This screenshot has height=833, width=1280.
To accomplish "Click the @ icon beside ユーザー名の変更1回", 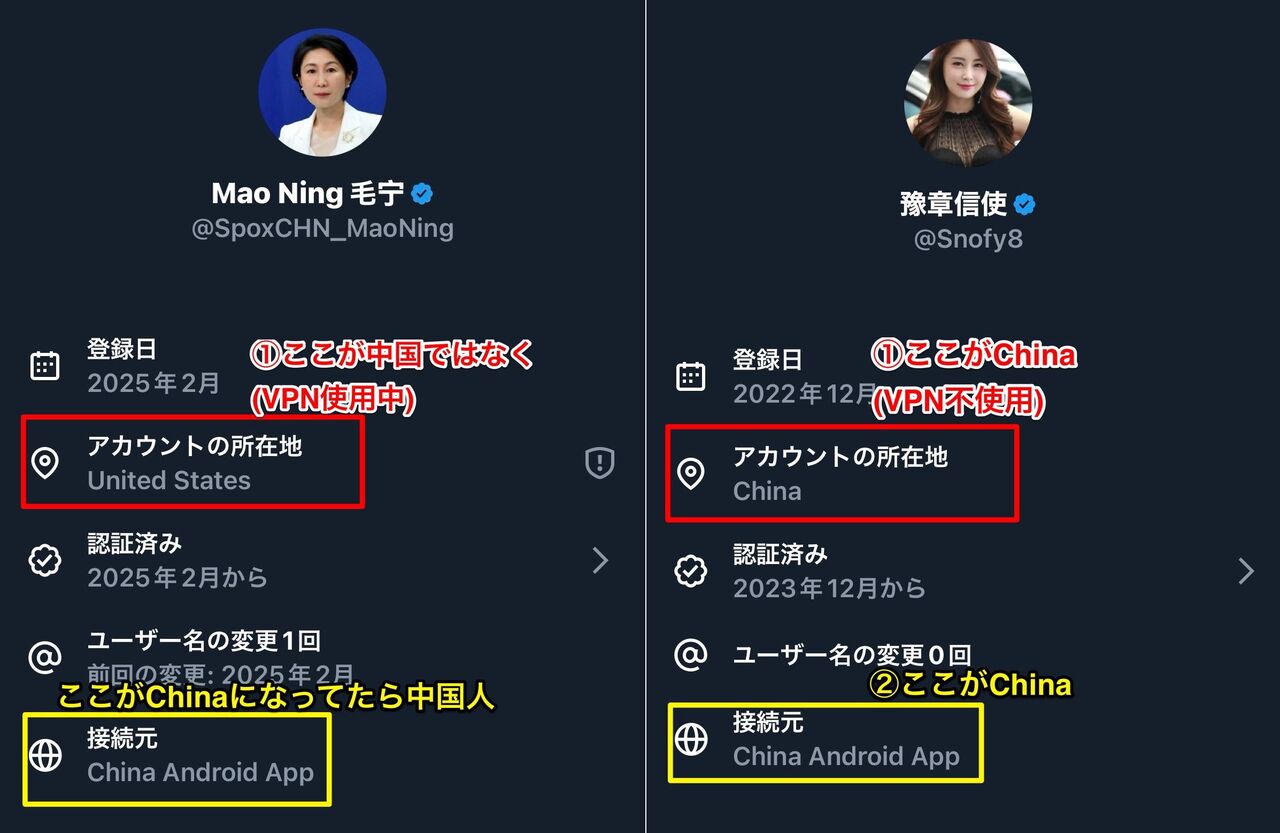I will [x=45, y=658].
